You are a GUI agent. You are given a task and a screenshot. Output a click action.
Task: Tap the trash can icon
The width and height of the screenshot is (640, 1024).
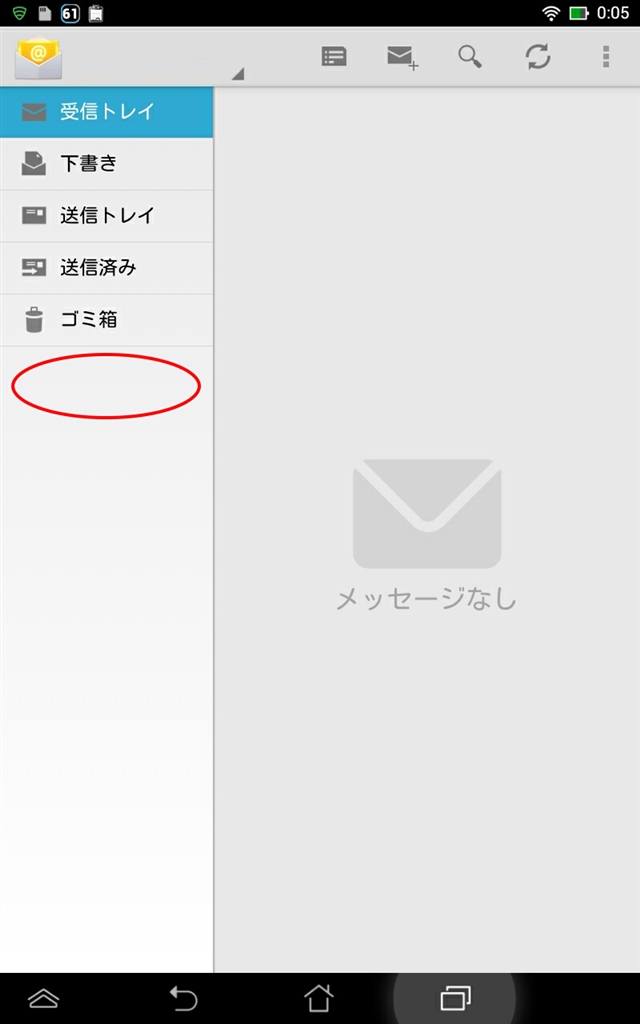(34, 320)
